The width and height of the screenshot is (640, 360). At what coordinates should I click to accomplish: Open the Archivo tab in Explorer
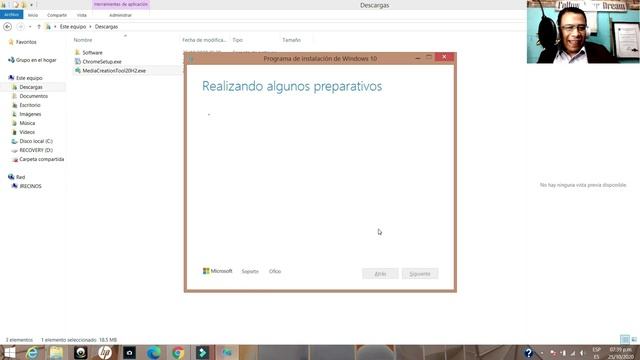pyautogui.click(x=11, y=15)
